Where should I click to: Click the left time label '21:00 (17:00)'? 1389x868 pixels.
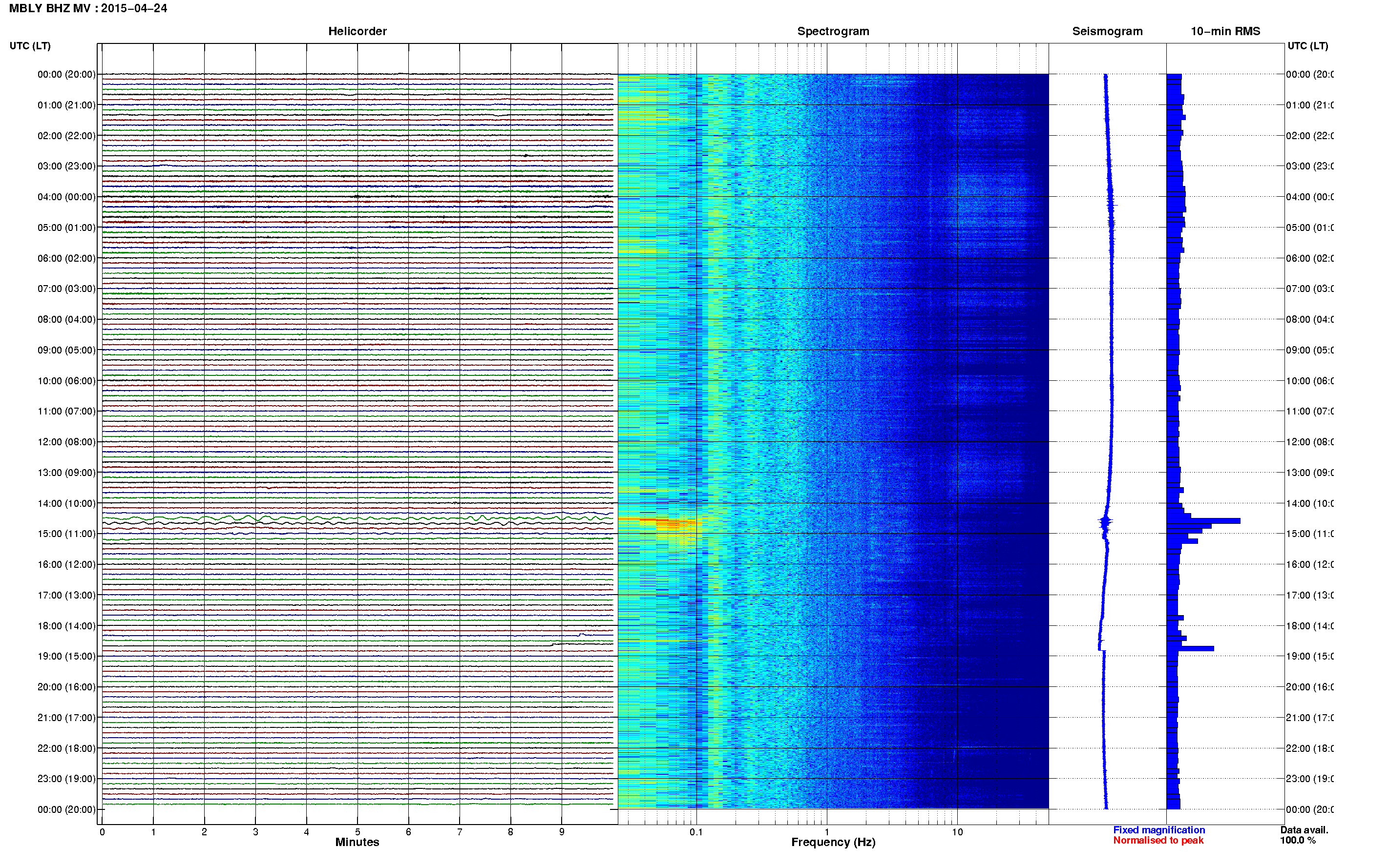coord(66,718)
